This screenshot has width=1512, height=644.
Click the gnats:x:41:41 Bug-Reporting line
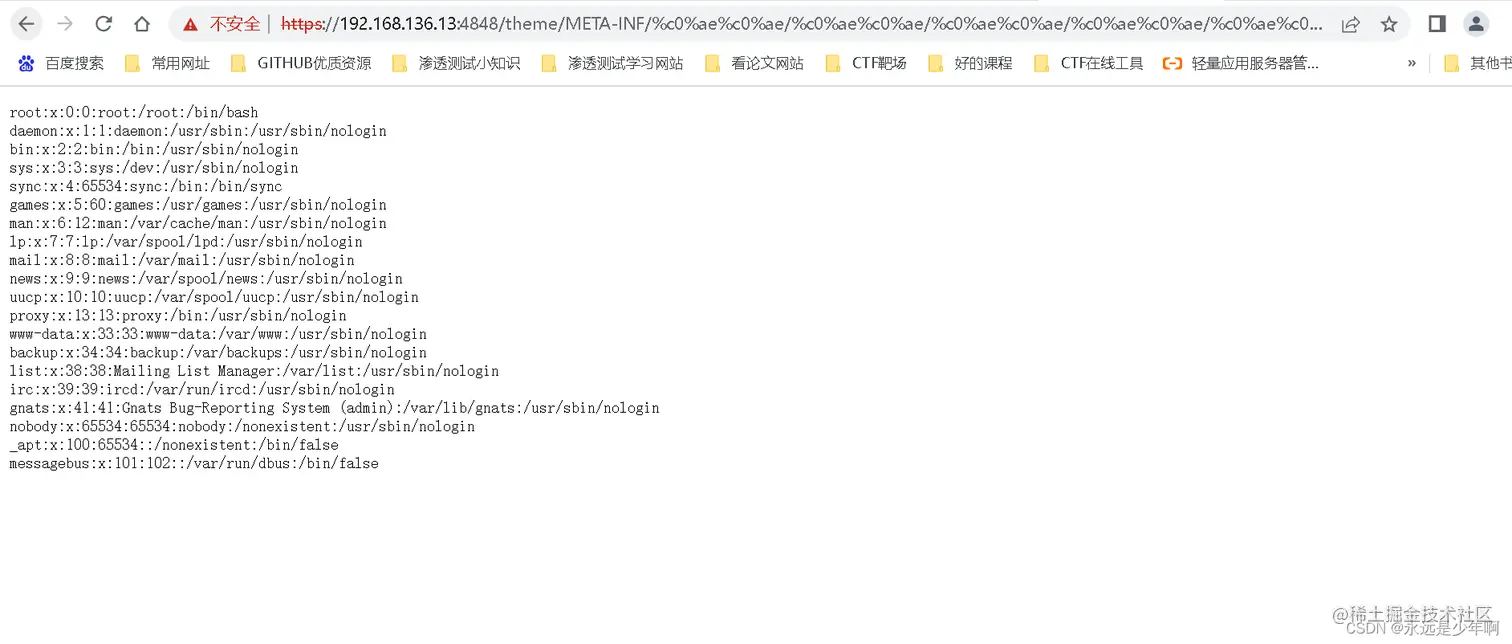click(x=334, y=408)
